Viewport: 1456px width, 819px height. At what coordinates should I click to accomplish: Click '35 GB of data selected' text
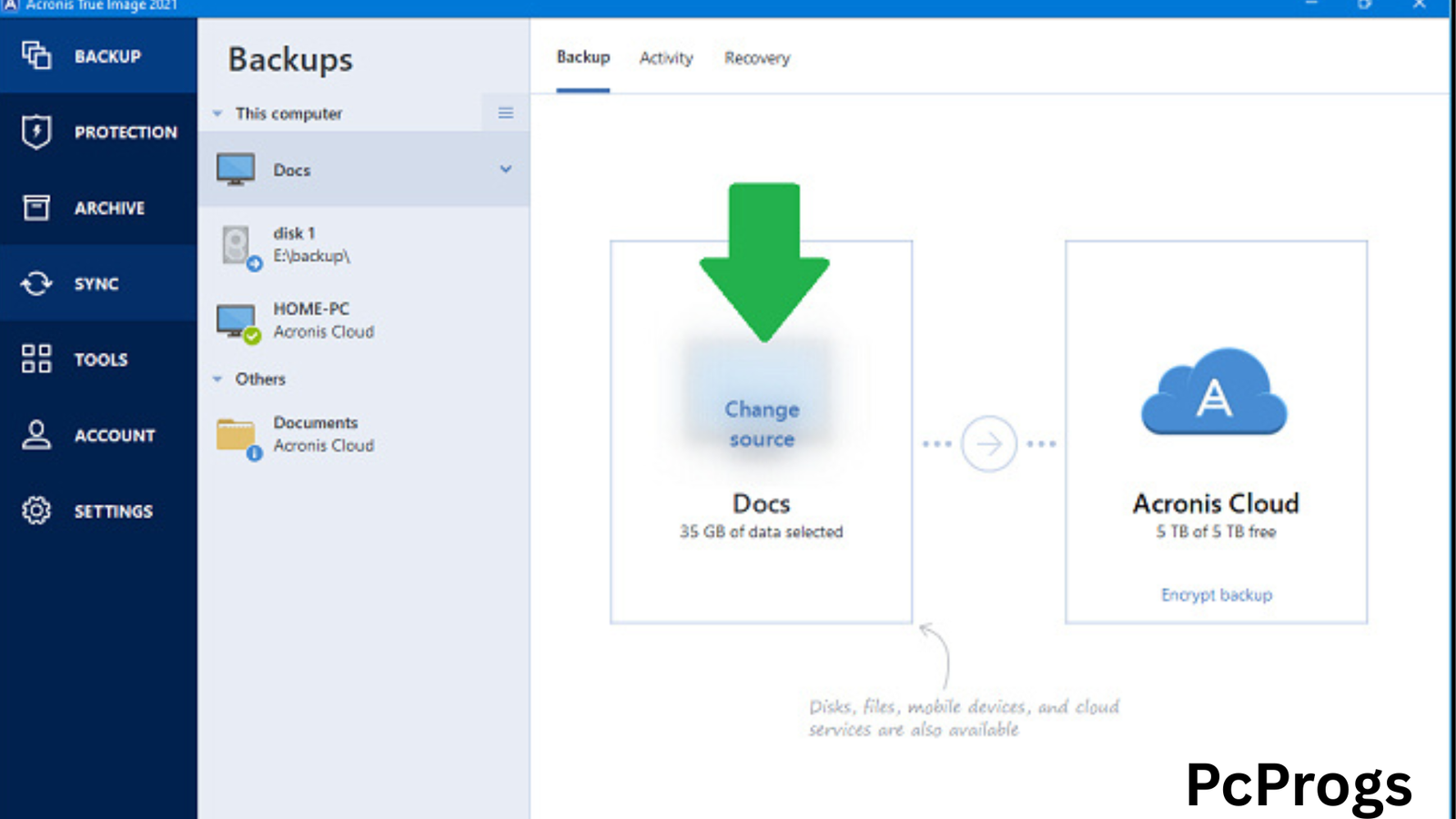pyautogui.click(x=762, y=531)
